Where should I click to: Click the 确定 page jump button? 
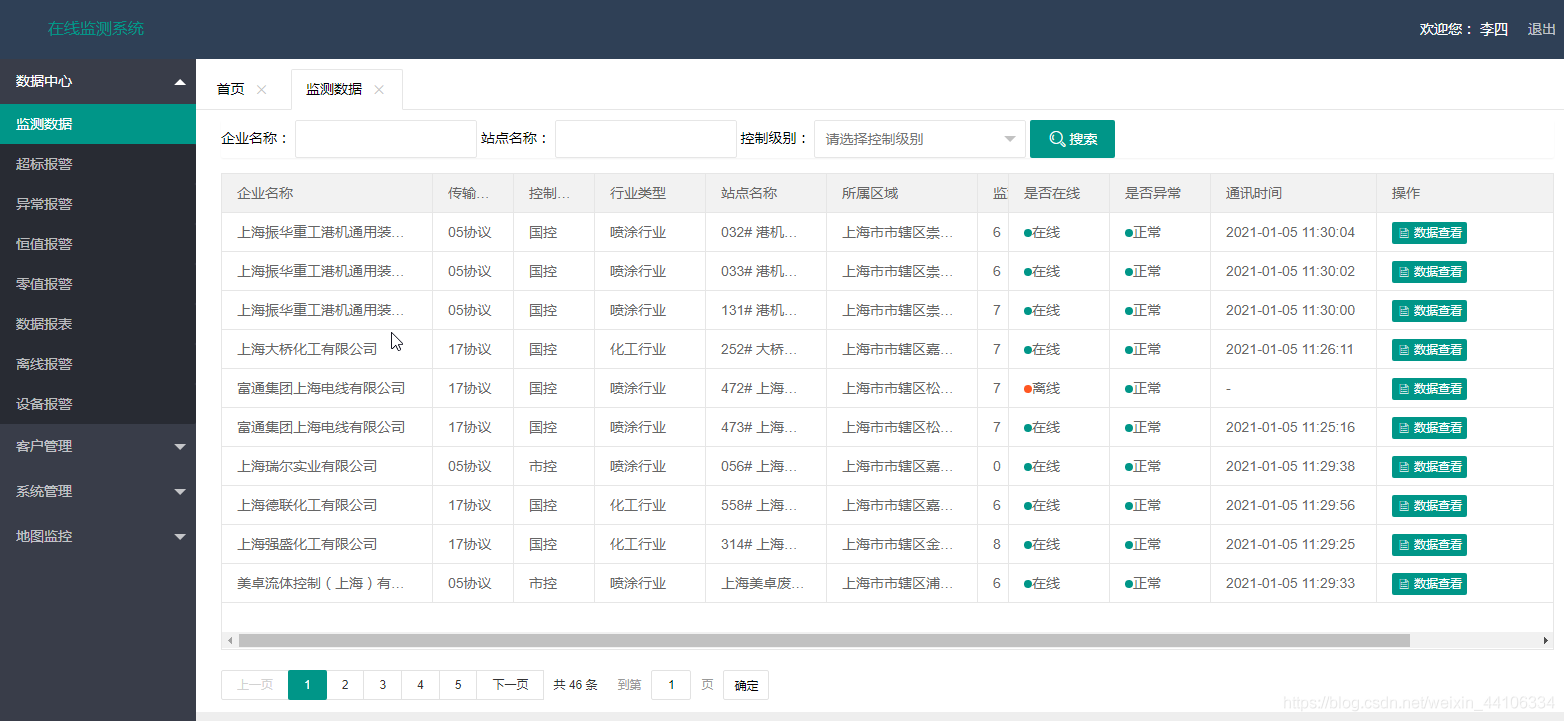(x=746, y=685)
